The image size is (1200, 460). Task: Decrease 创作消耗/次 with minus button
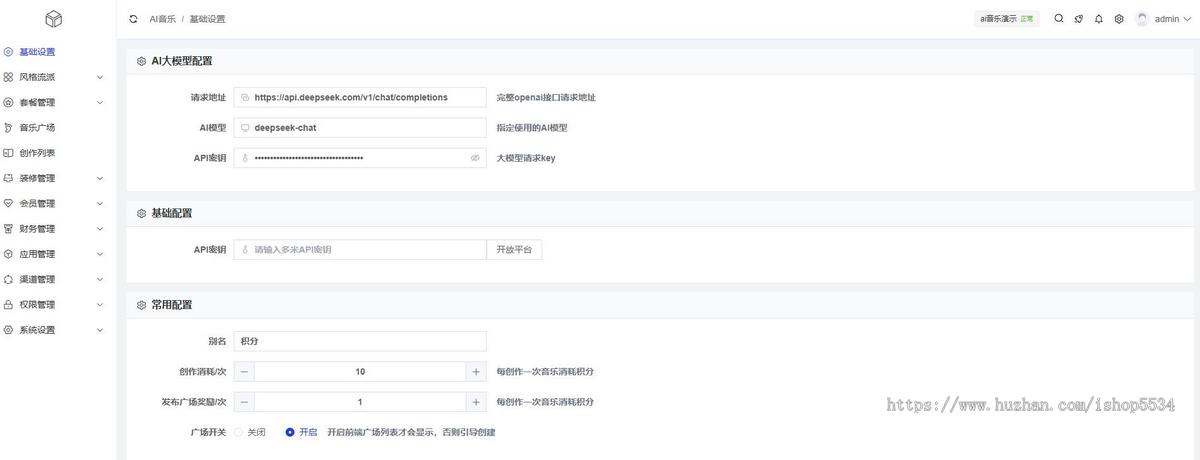[244, 371]
